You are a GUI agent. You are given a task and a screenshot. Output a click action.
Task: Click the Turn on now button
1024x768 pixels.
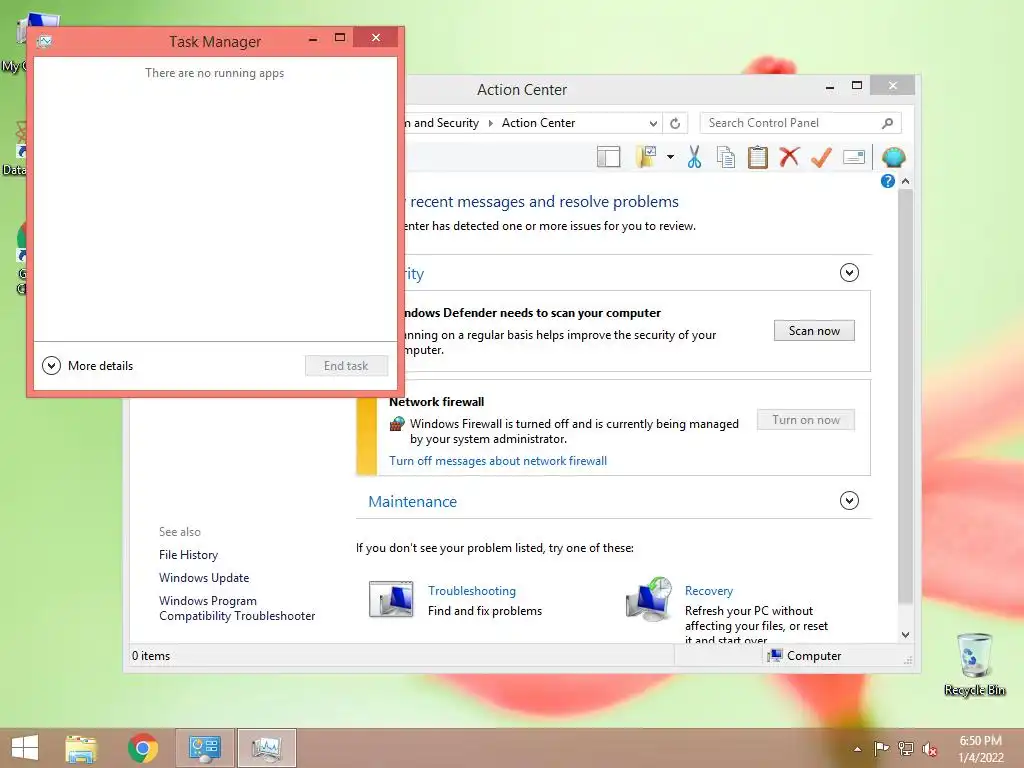click(806, 420)
